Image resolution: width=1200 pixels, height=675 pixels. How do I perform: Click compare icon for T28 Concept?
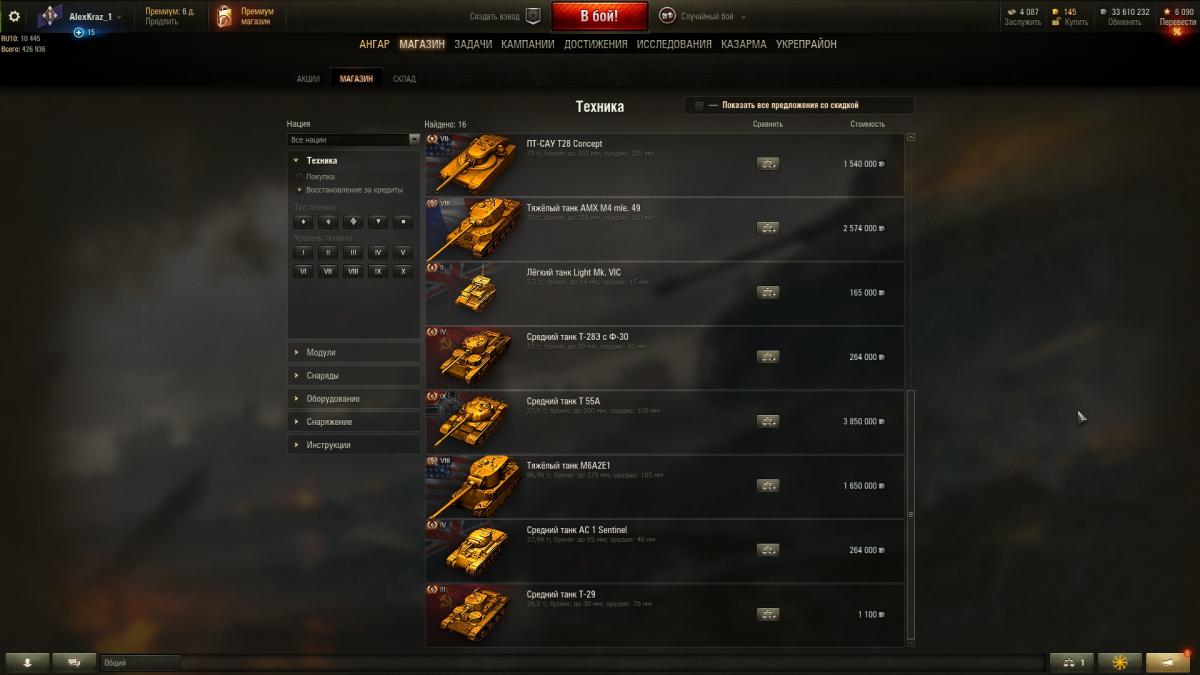coord(768,164)
